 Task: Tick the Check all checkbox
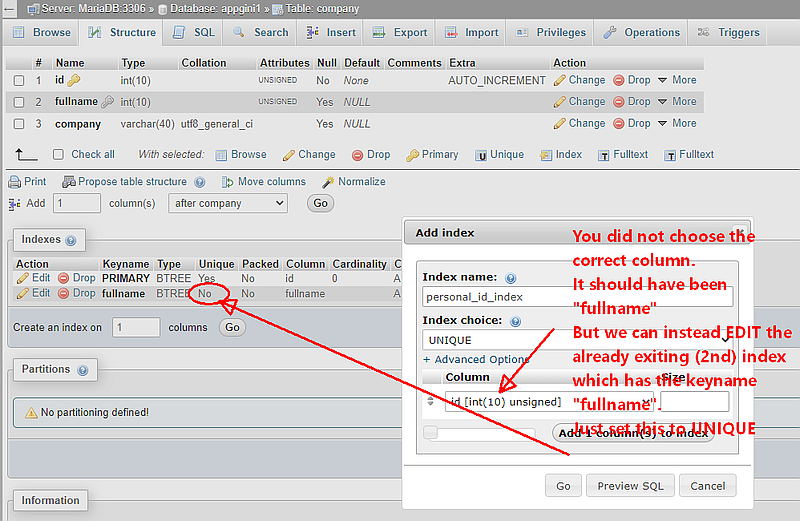pyautogui.click(x=58, y=155)
